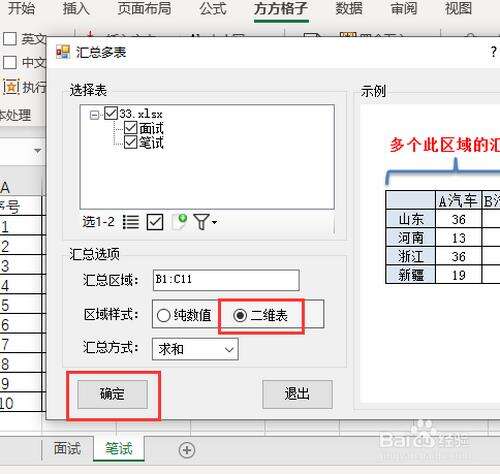Click the 确定 button

click(x=112, y=394)
